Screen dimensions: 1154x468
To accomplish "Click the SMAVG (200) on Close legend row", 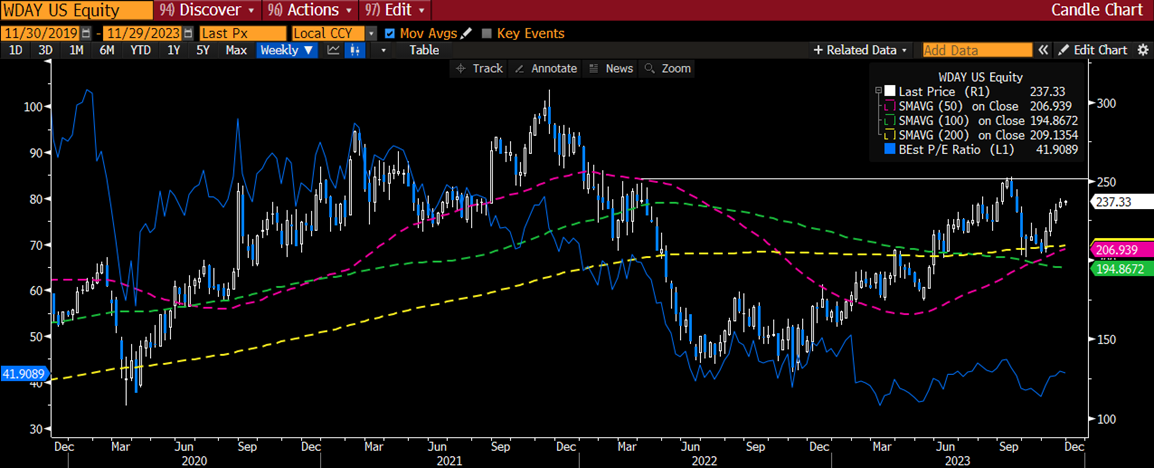I will (x=977, y=135).
